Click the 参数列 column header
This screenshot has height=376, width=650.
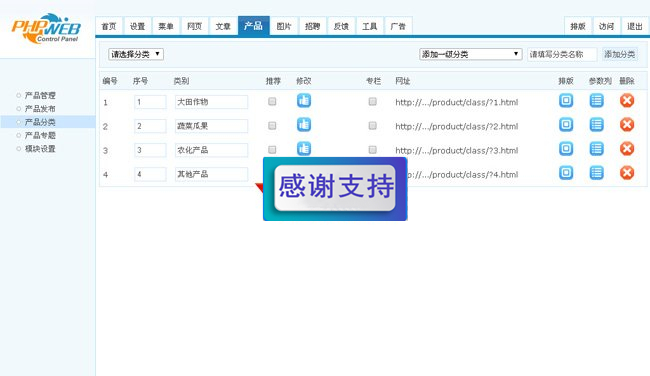coord(600,81)
